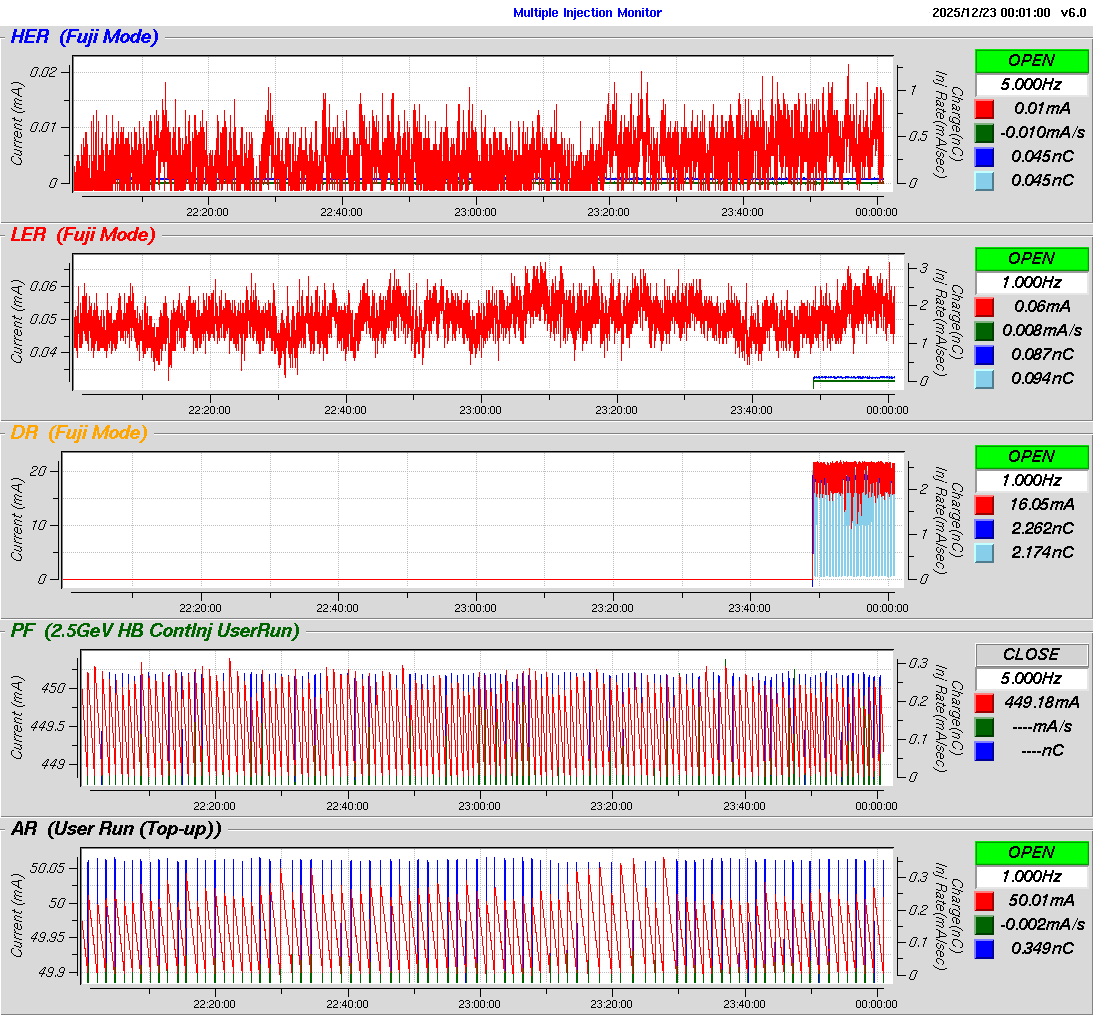
Task: Click the Multiple Injection Monitor title
Action: tap(587, 13)
